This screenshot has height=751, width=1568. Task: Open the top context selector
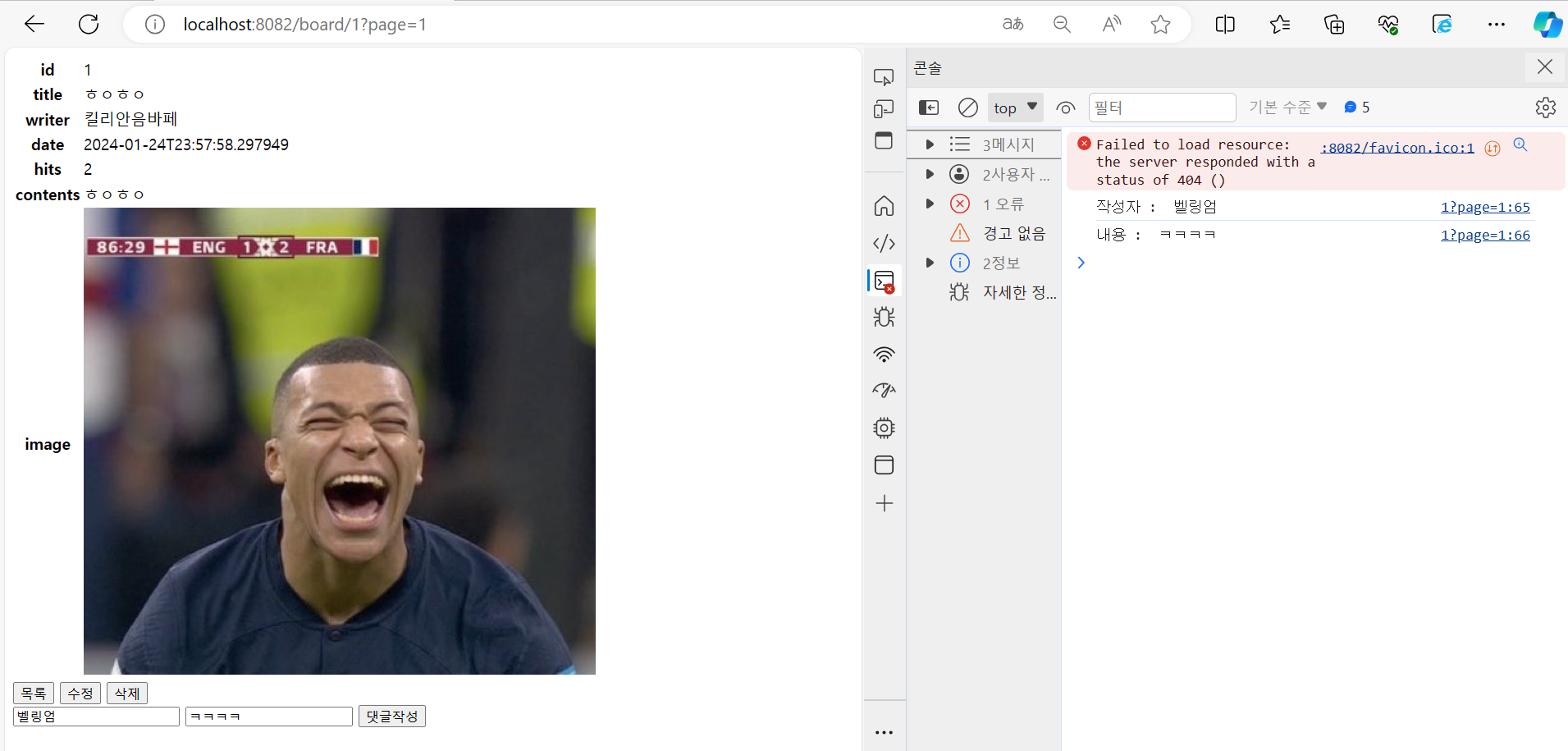[1015, 108]
